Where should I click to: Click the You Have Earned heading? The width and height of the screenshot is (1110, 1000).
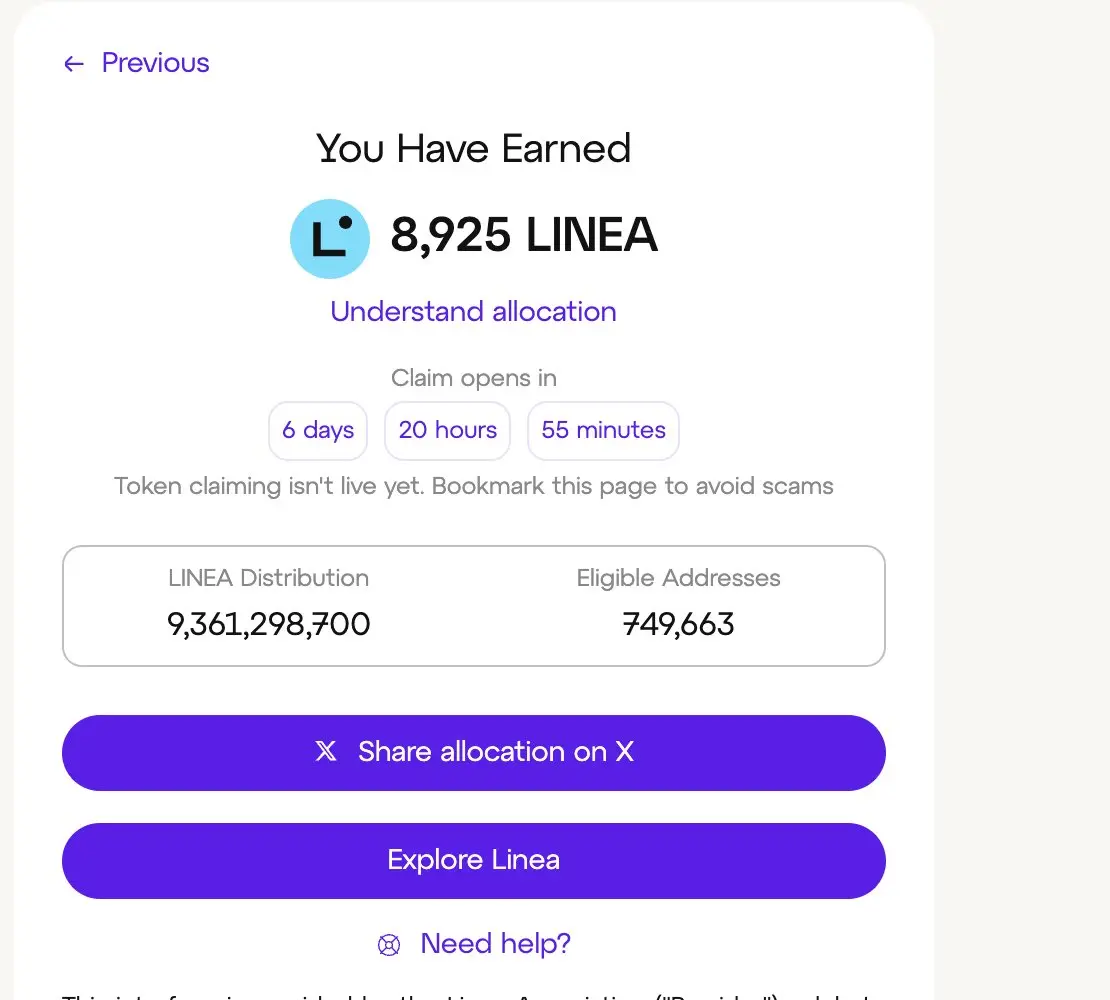pos(474,149)
